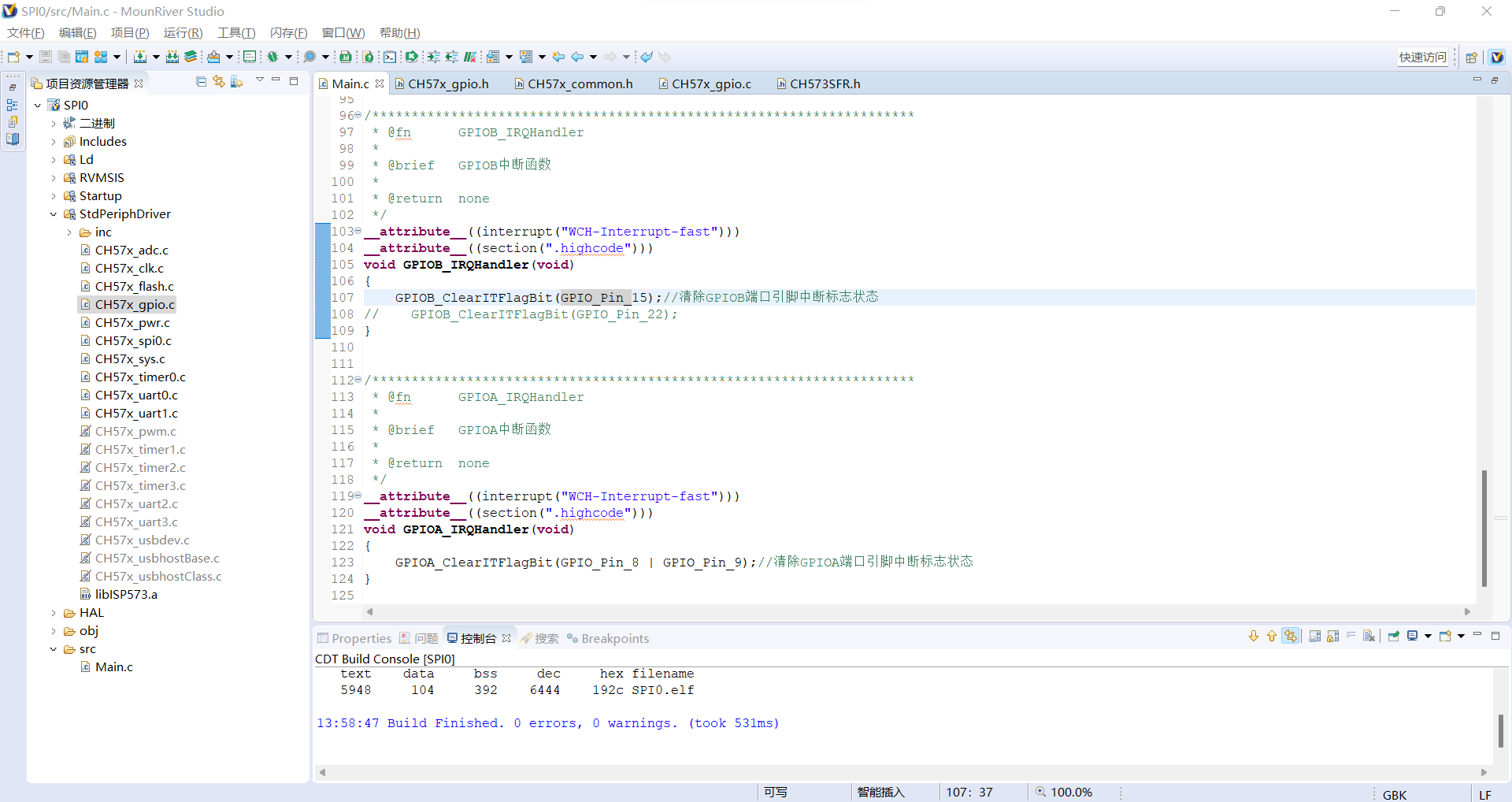Click the Build All toolbar icon

point(172,57)
